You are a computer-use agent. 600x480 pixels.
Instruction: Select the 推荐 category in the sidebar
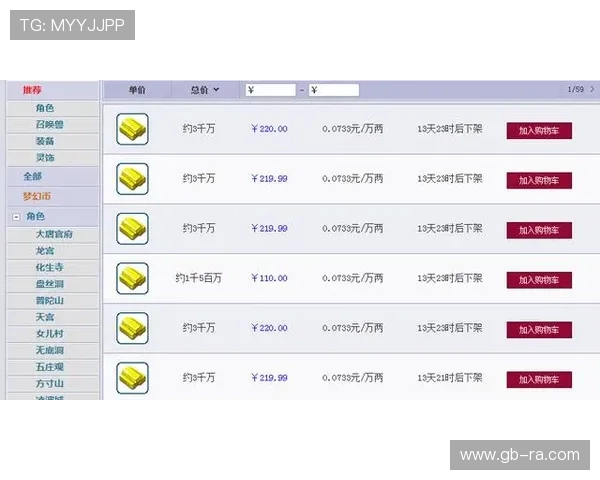coord(33,90)
